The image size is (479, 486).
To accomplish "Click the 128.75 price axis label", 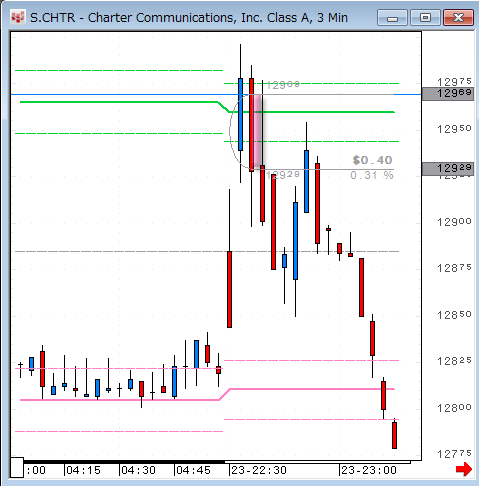I will pos(454,268).
